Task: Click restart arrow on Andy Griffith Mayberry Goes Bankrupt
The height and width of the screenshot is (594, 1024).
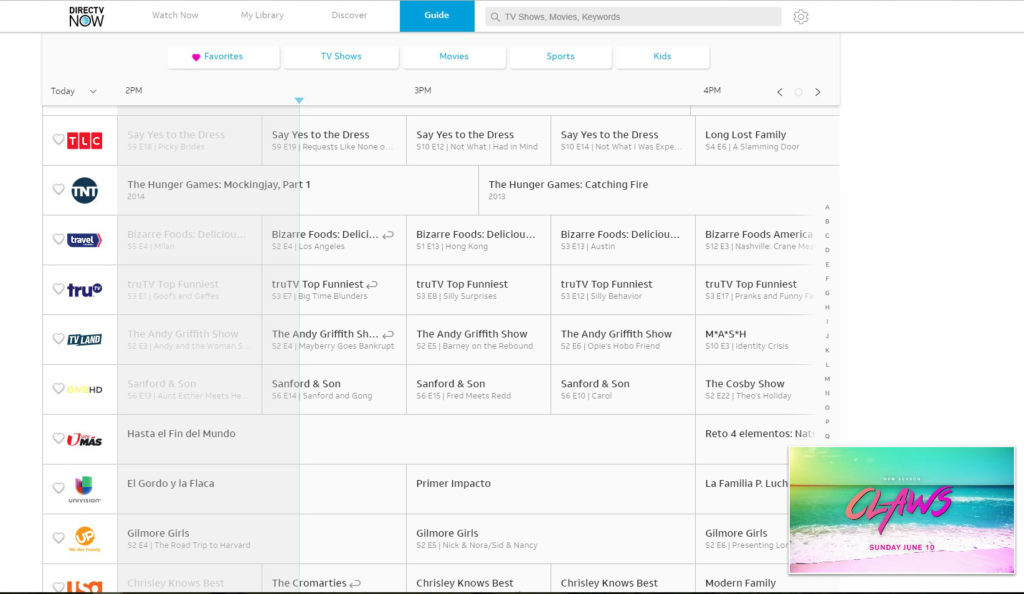Action: pyautogui.click(x=388, y=334)
